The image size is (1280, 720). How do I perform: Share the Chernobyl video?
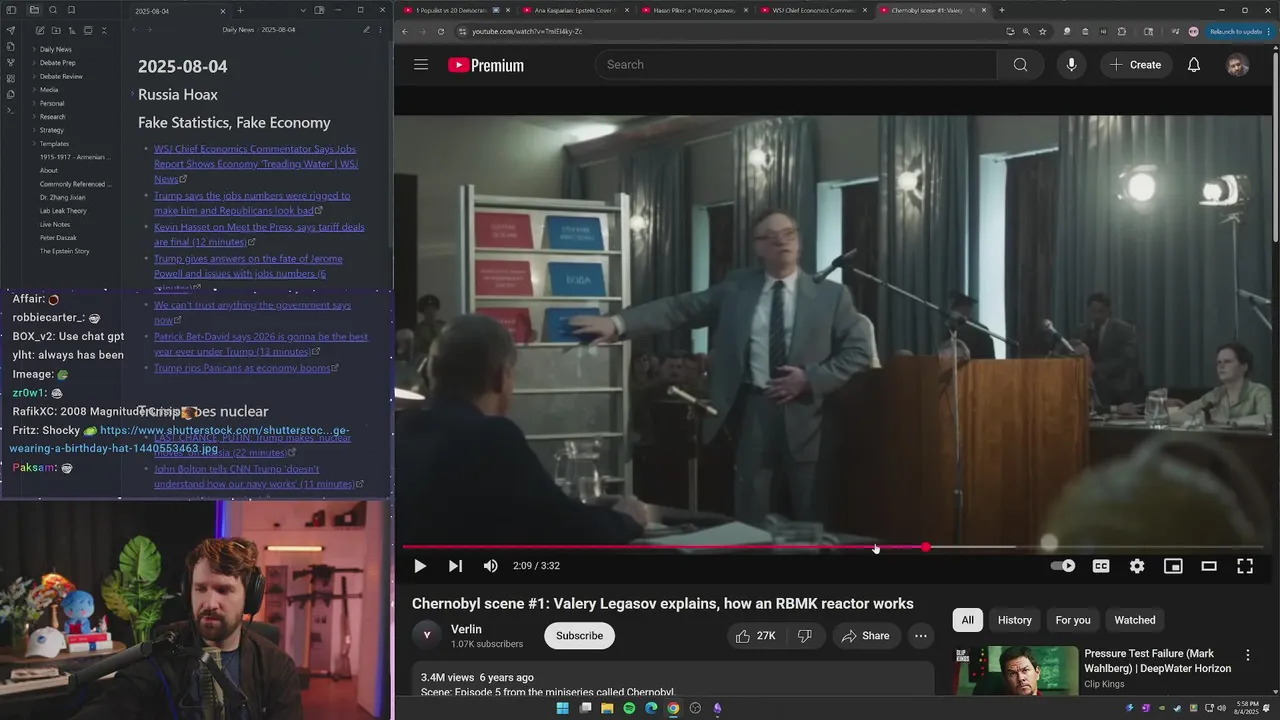point(865,636)
